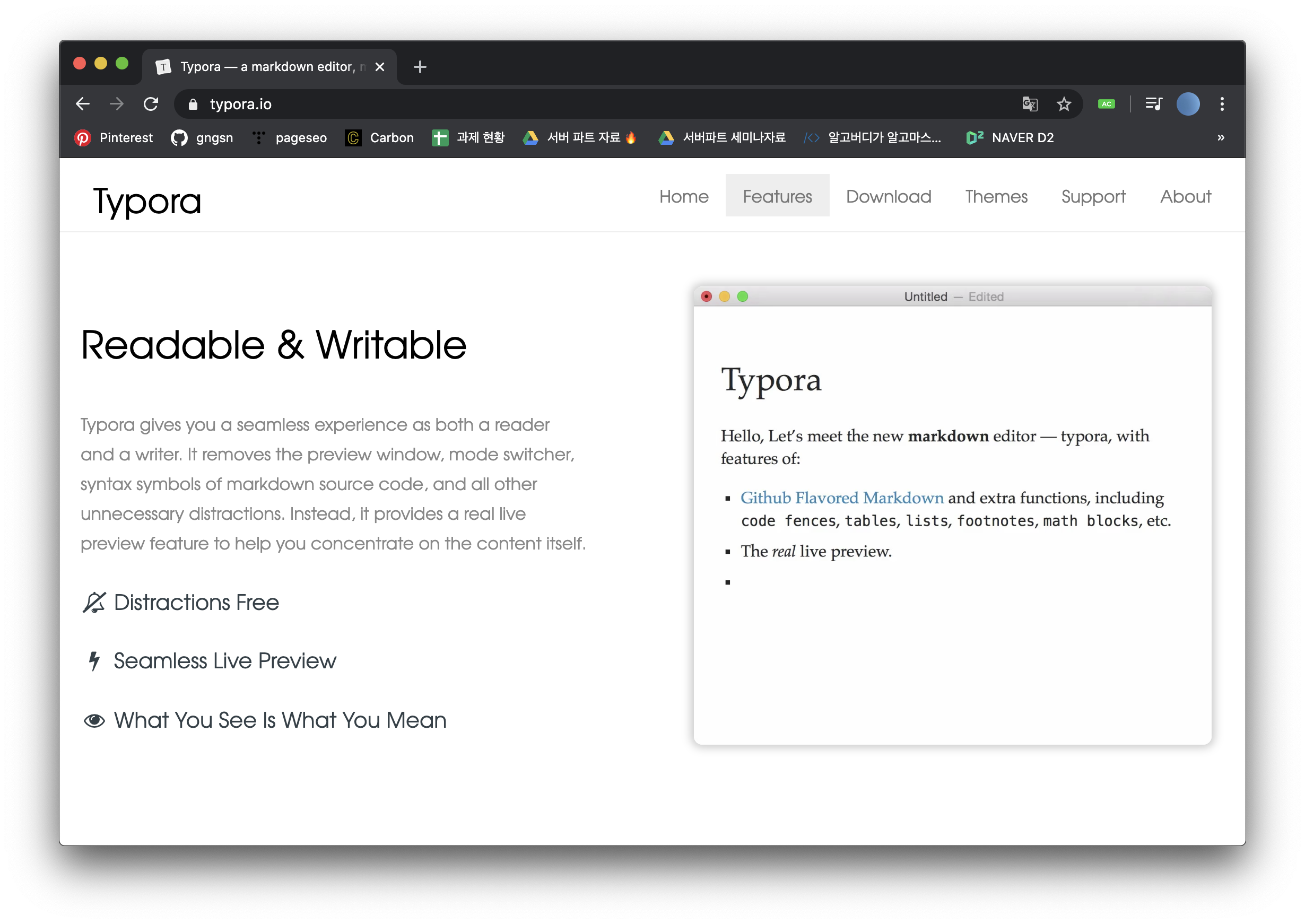The image size is (1305, 924).
Task: Expand hidden bookmarks overflow chevron
Action: pyautogui.click(x=1221, y=138)
